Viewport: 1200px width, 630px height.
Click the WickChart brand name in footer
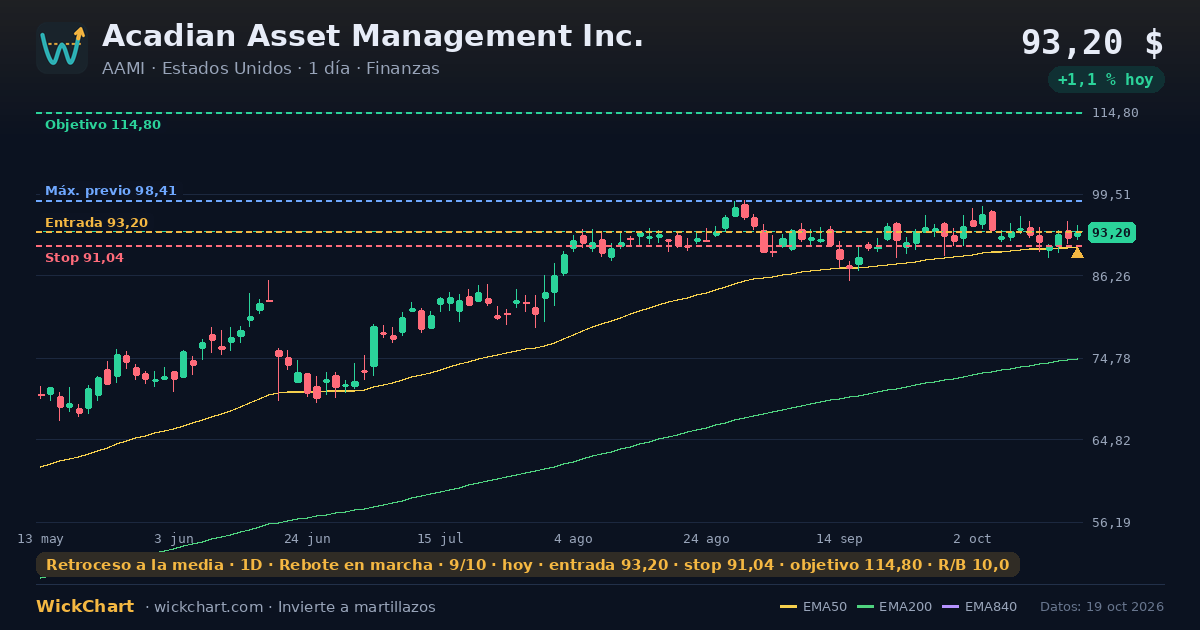(85, 607)
